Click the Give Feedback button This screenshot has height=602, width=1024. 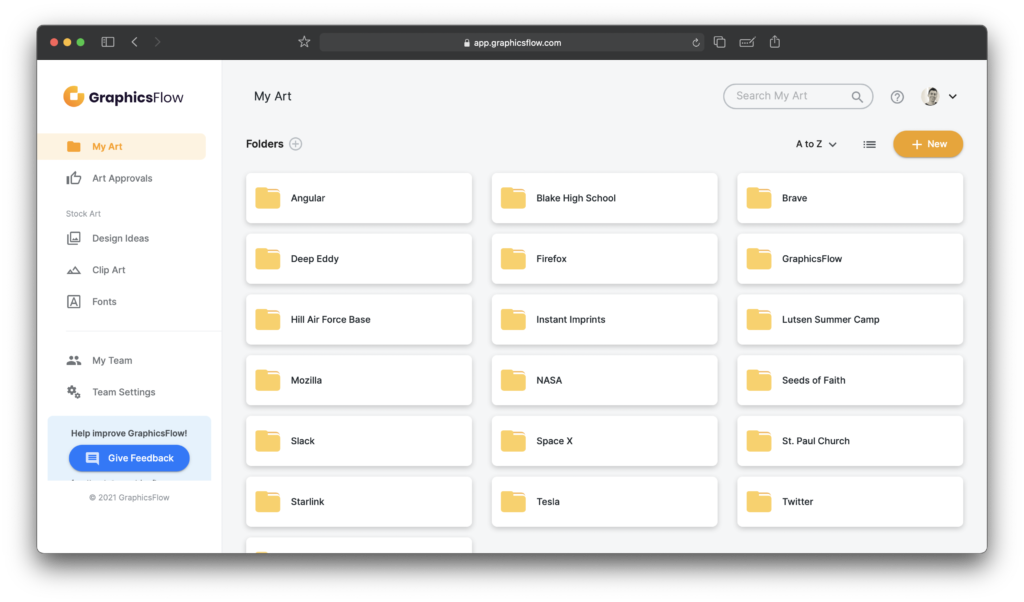tap(129, 458)
